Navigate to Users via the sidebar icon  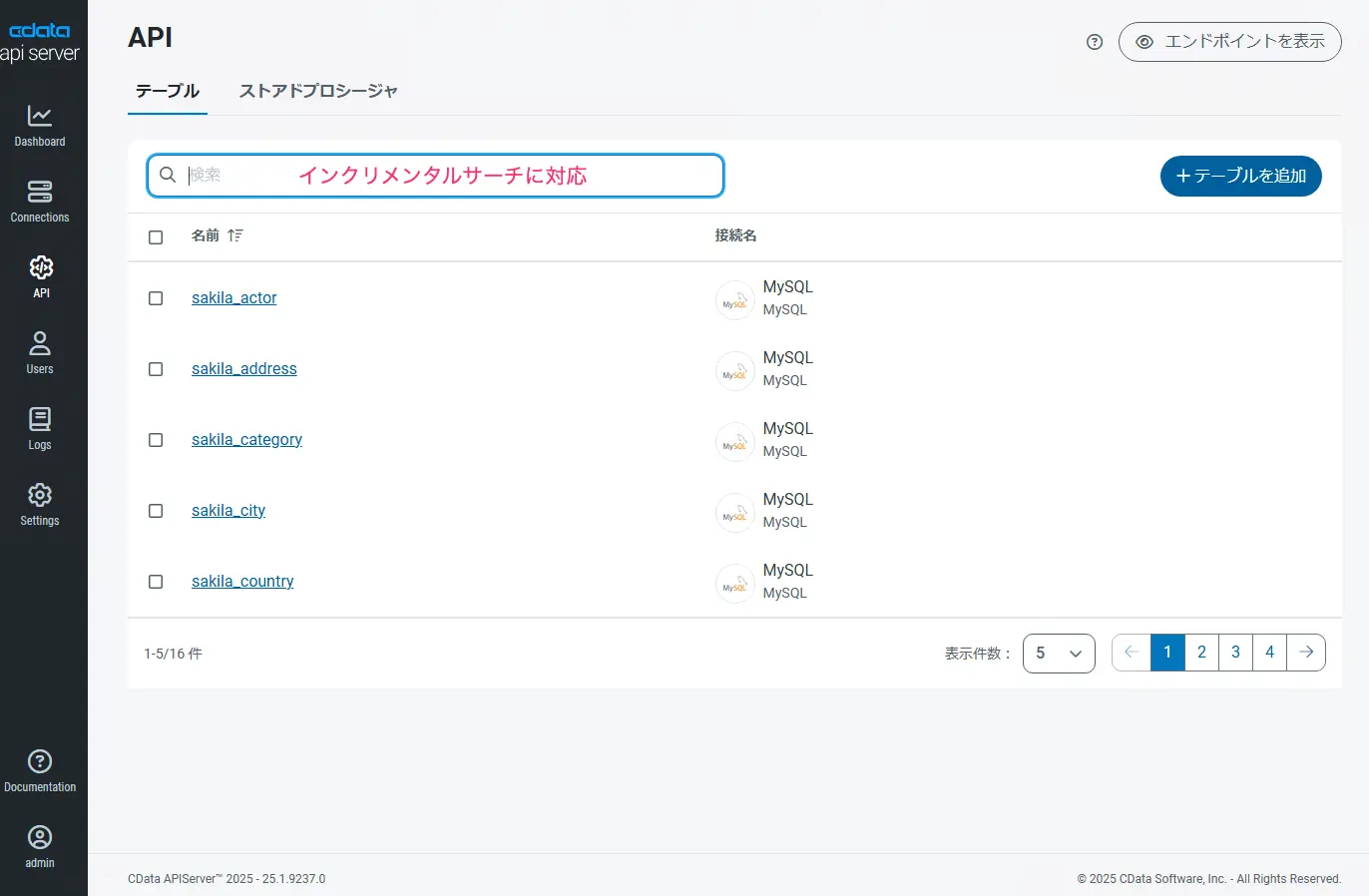tap(40, 351)
